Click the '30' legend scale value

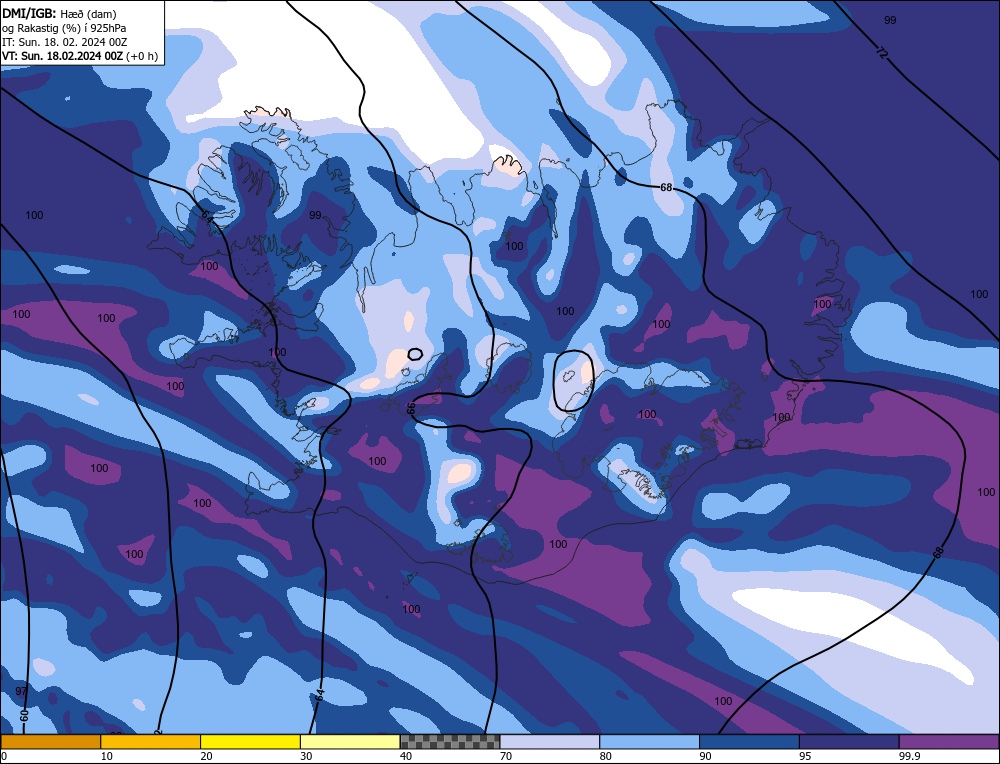click(306, 756)
